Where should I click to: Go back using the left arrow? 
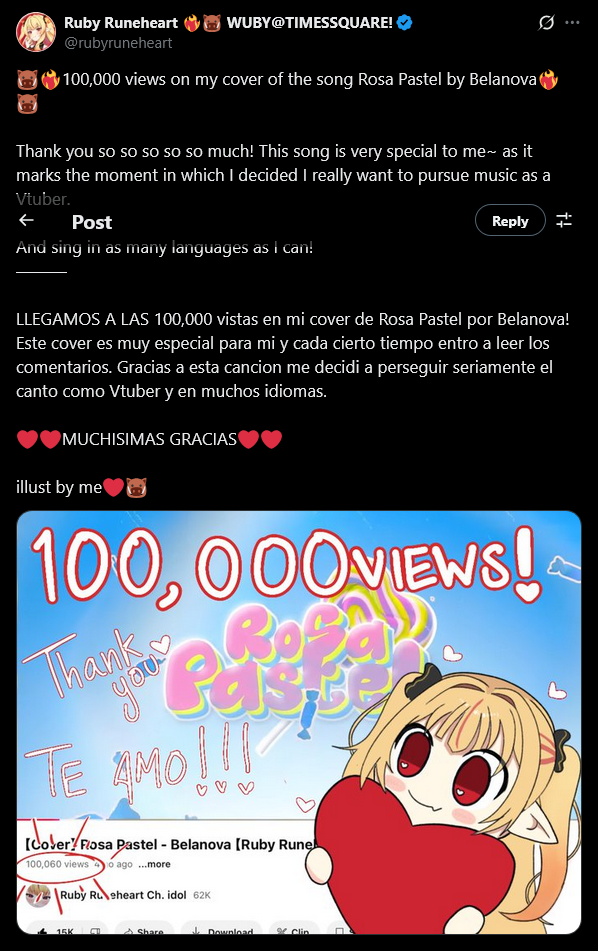pos(26,220)
